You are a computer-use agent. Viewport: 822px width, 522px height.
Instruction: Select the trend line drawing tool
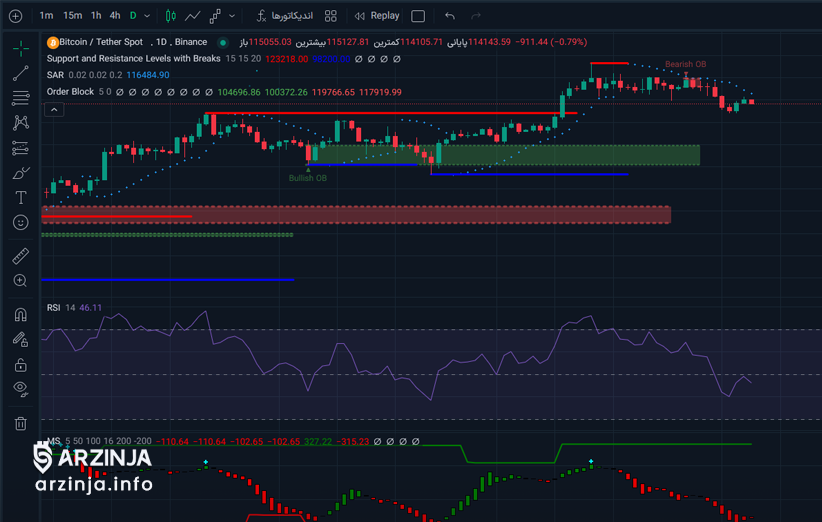[x=21, y=73]
